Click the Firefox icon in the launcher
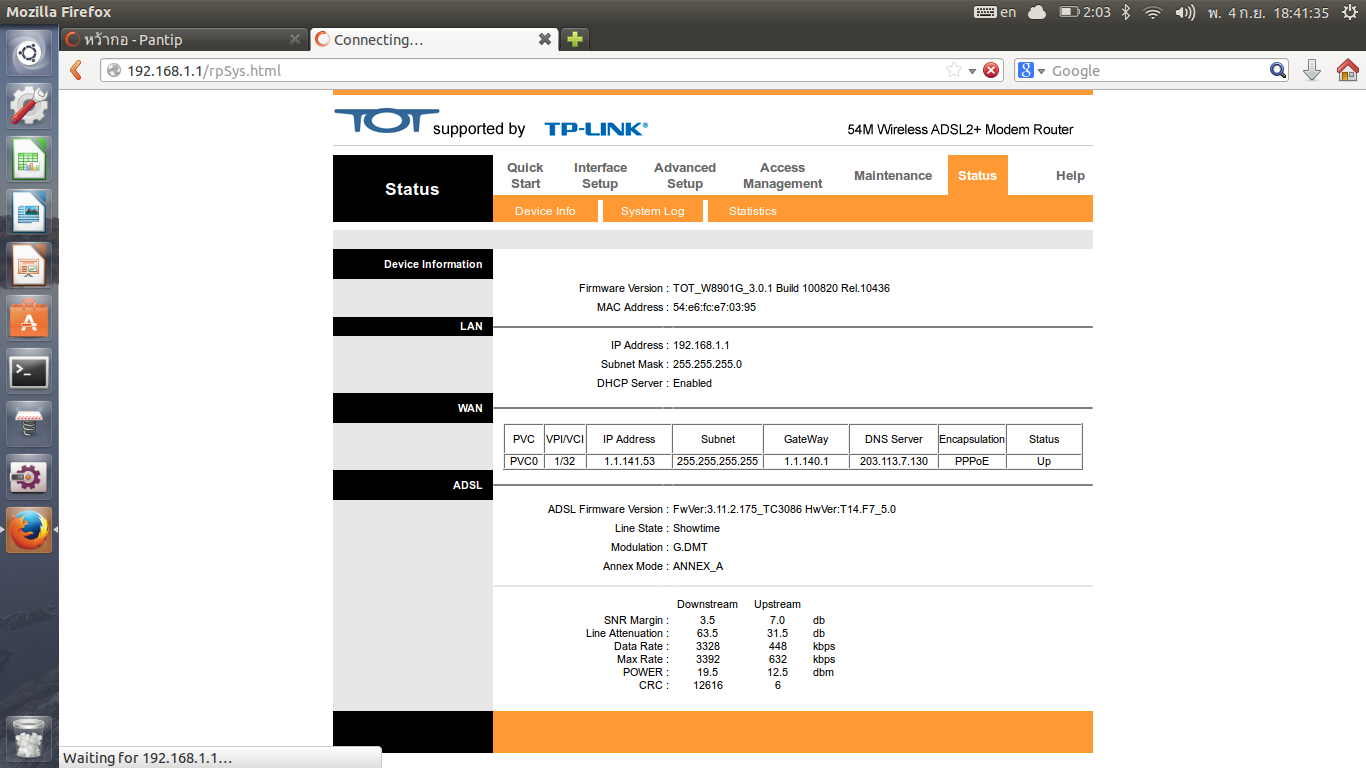The image size is (1366, 768). (x=29, y=530)
